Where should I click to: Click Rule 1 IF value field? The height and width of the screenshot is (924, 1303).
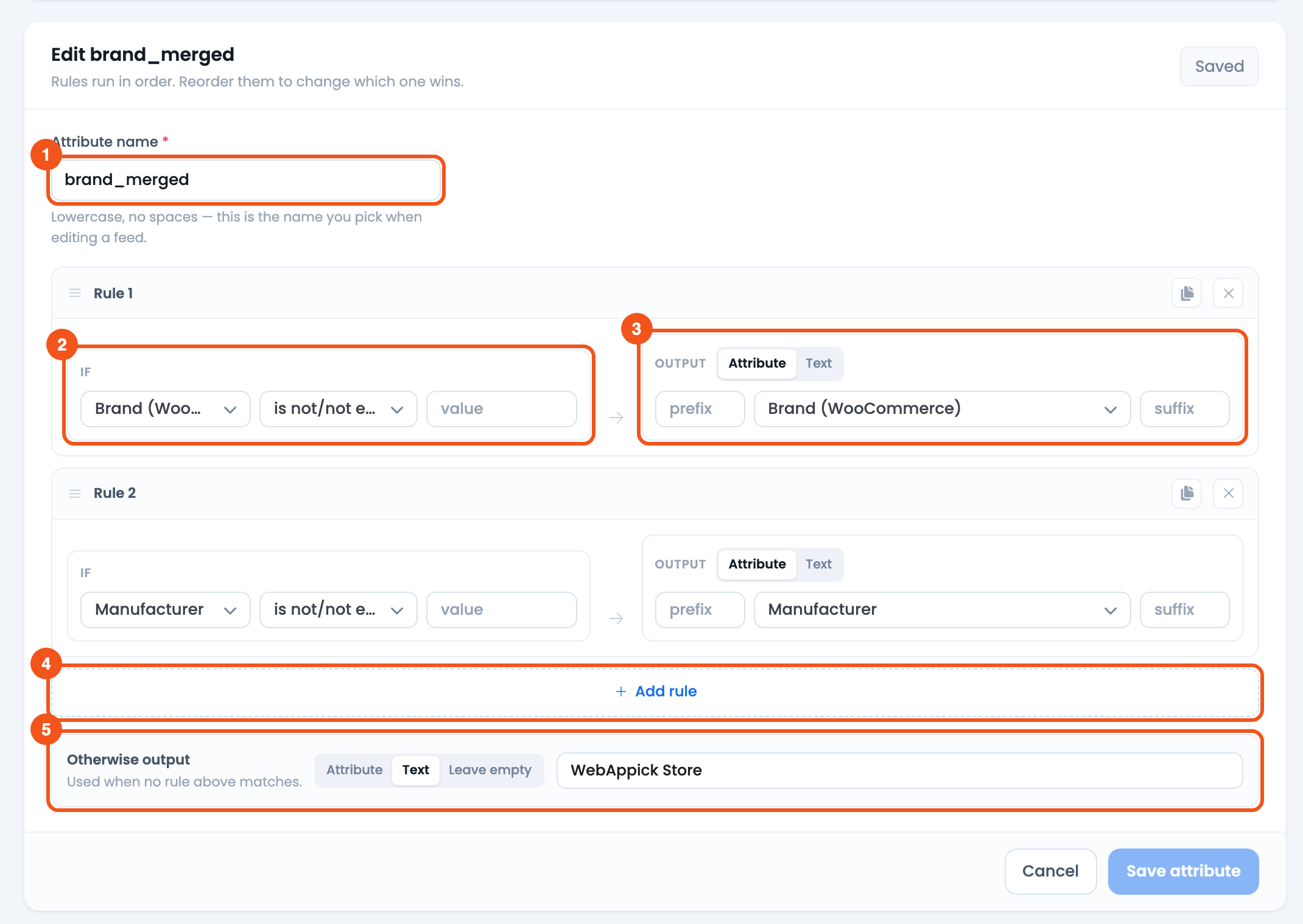point(502,409)
